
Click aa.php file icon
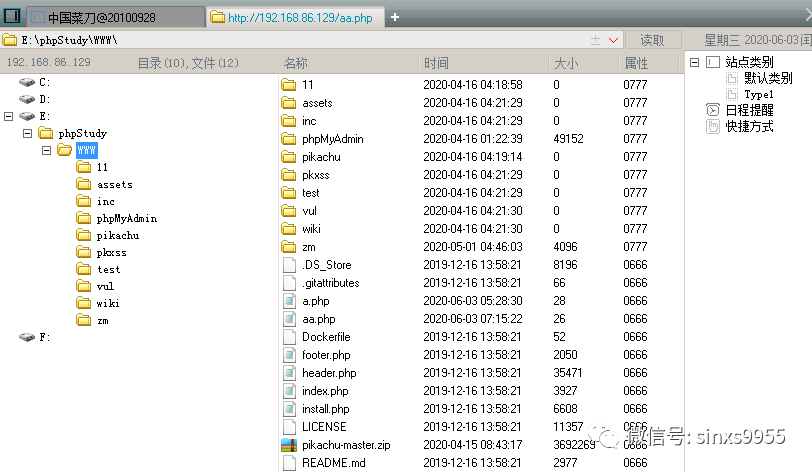pyautogui.click(x=289, y=319)
